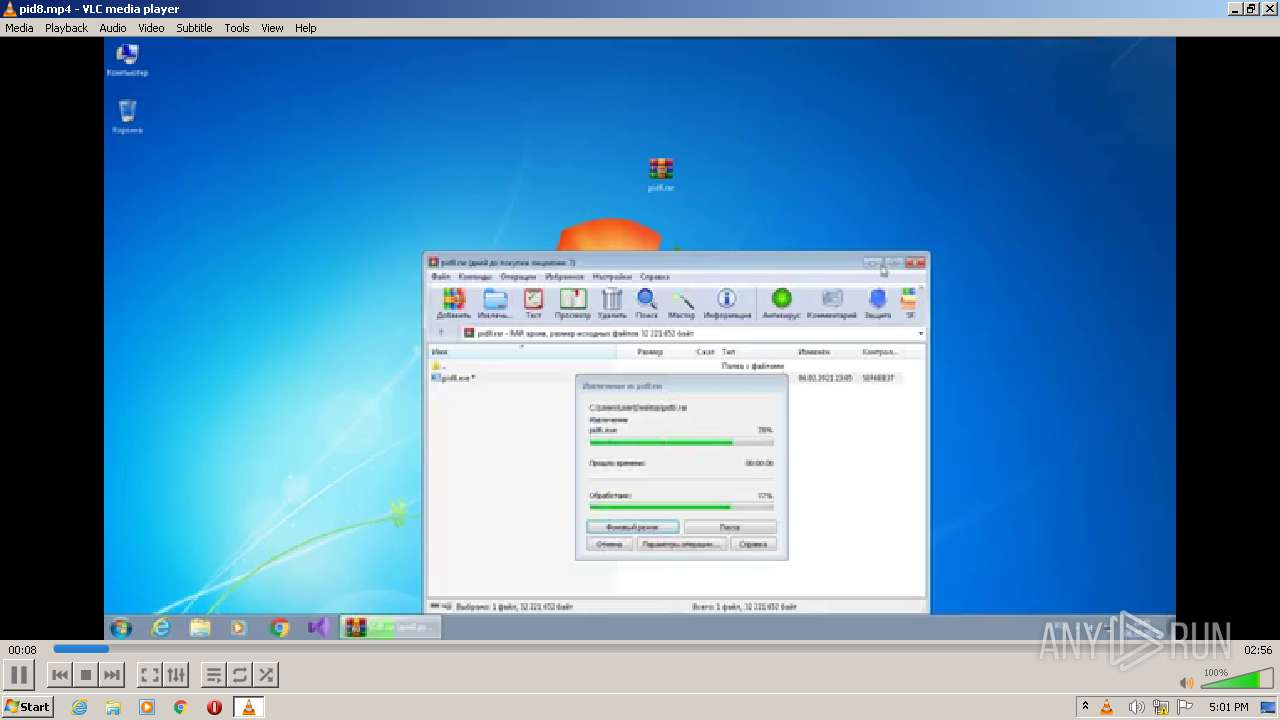Open the VLC Subtitle menu
This screenshot has width=1280, height=720.
pos(194,28)
